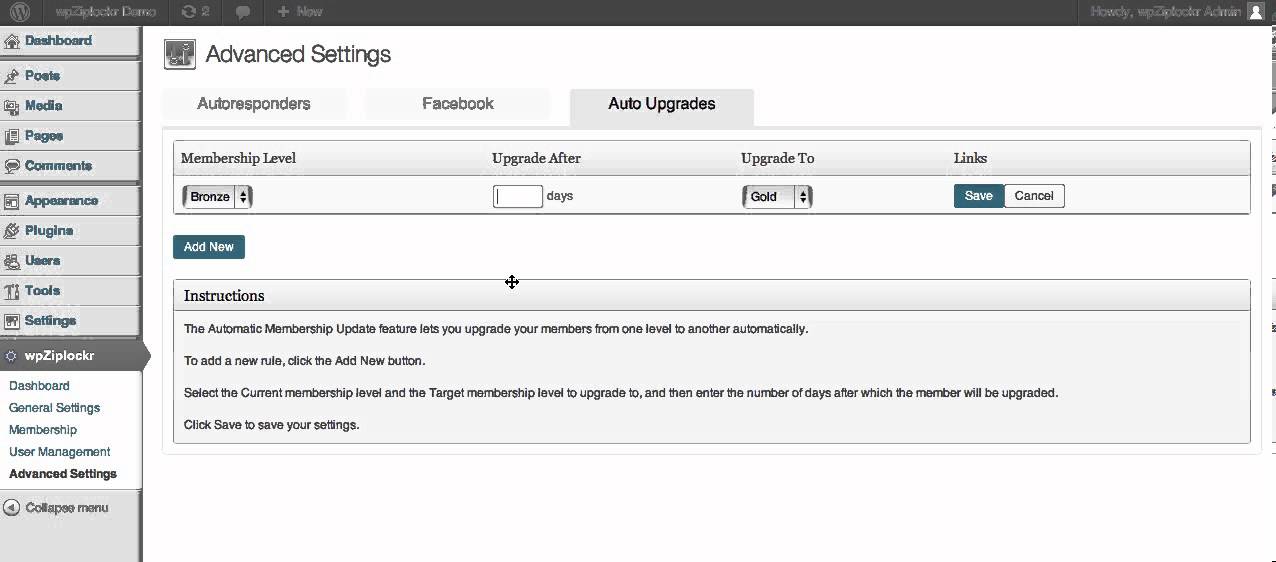Open the comments bubble icon in admin bar
The width and height of the screenshot is (1276, 562).
coord(243,12)
